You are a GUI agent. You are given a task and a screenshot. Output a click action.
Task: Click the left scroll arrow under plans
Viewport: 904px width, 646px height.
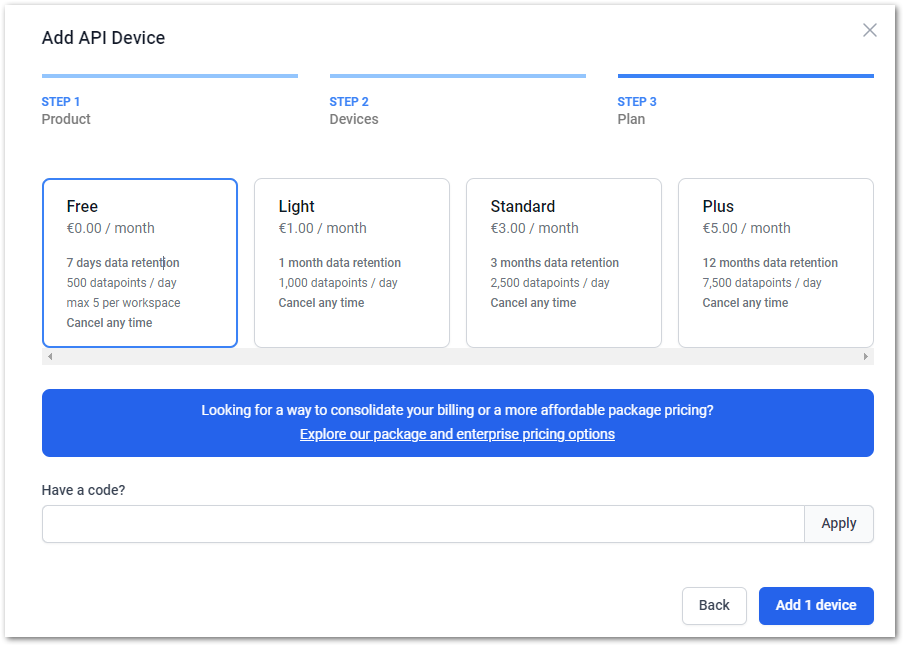click(x=50, y=356)
